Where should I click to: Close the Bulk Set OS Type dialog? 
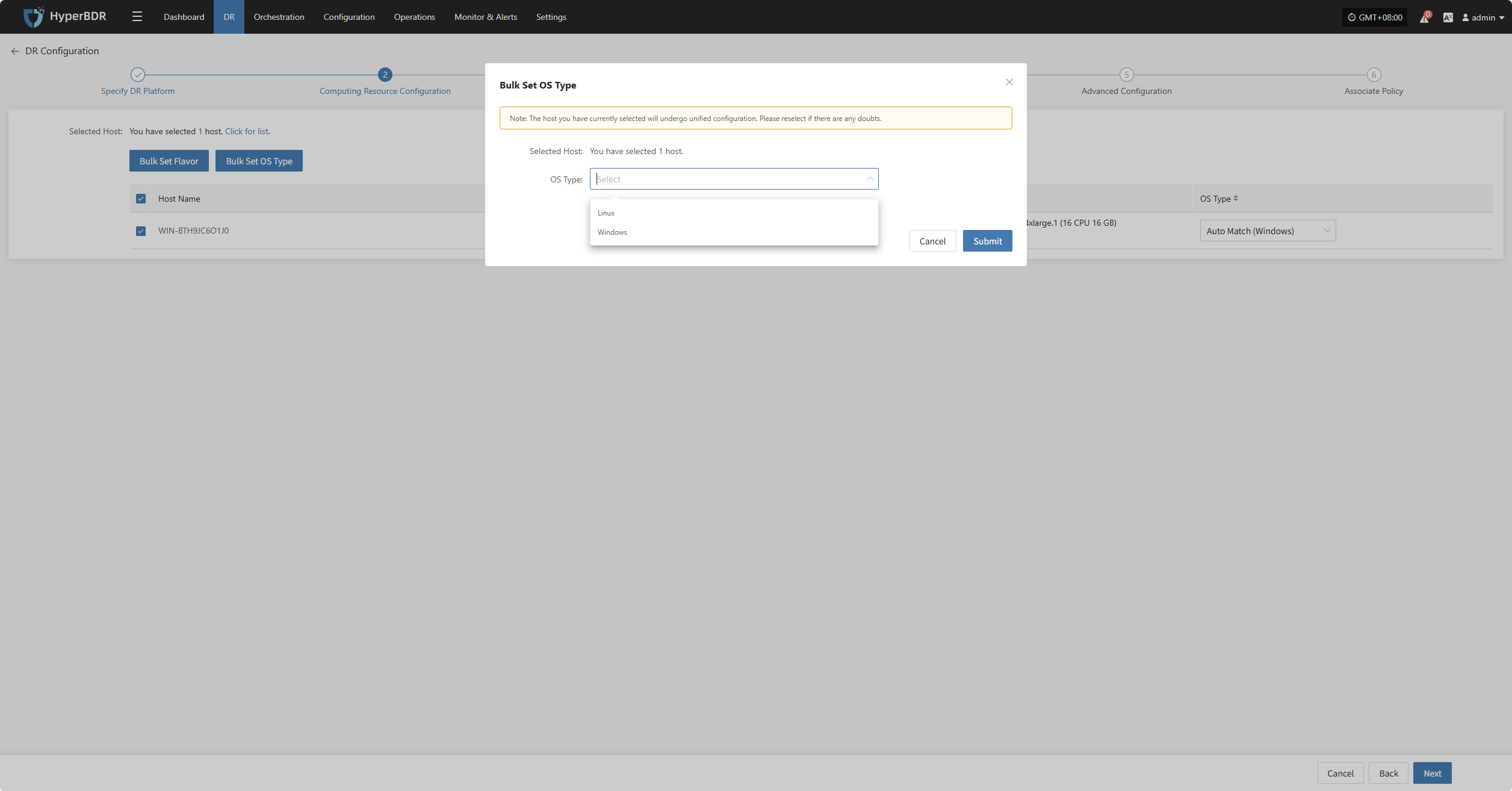[1009, 82]
